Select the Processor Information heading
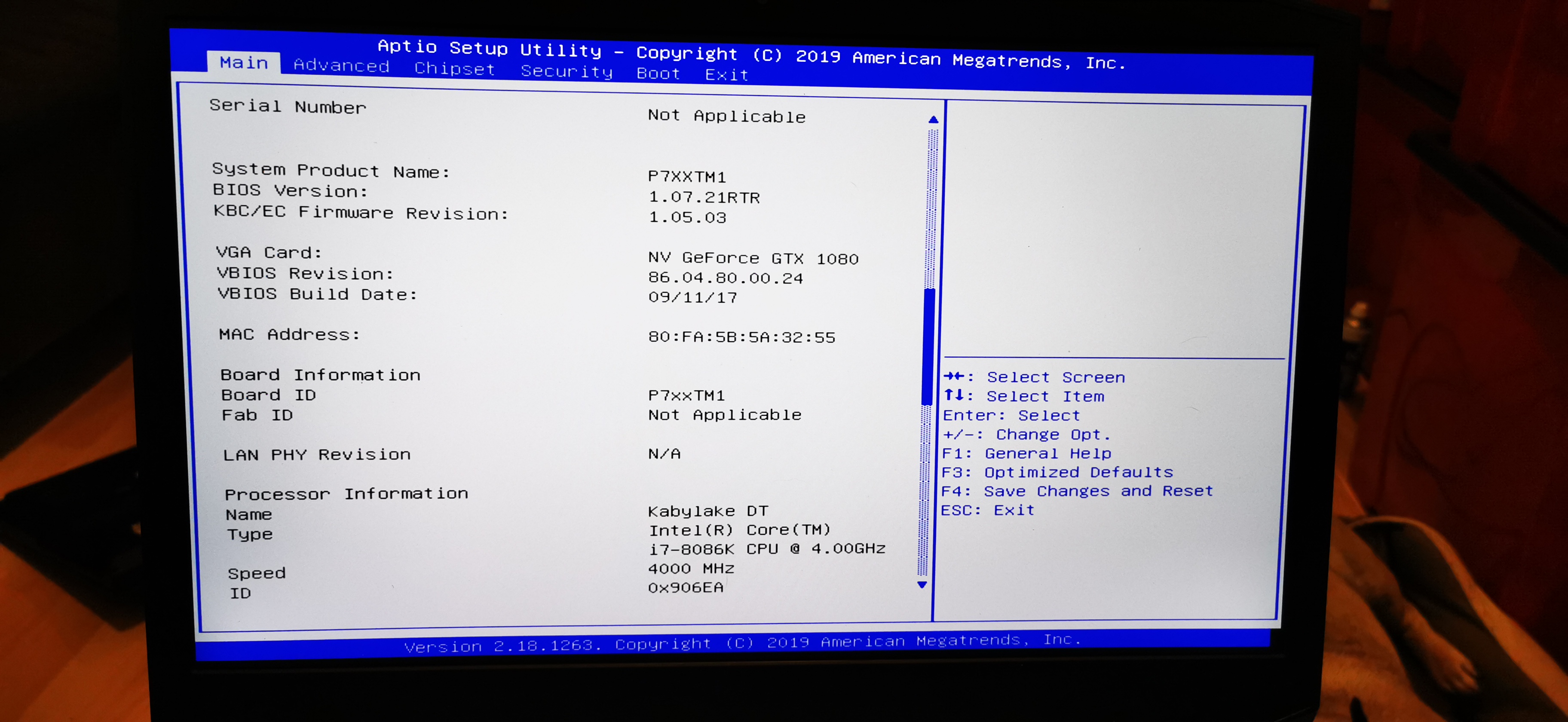The image size is (1568, 722). tap(346, 494)
